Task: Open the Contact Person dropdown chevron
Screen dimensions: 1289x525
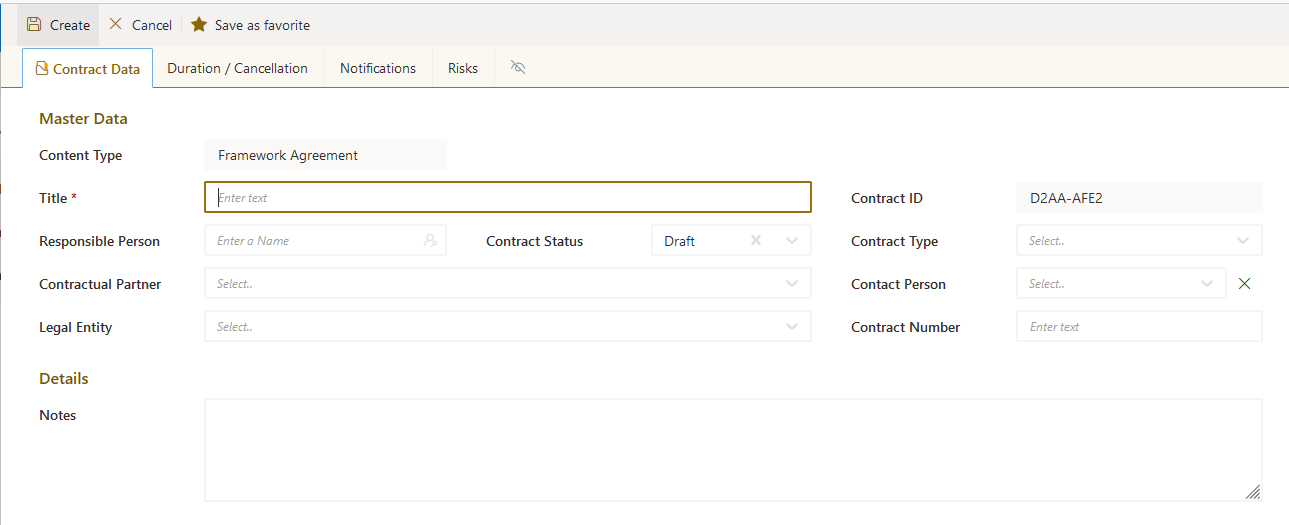Action: 1207,284
